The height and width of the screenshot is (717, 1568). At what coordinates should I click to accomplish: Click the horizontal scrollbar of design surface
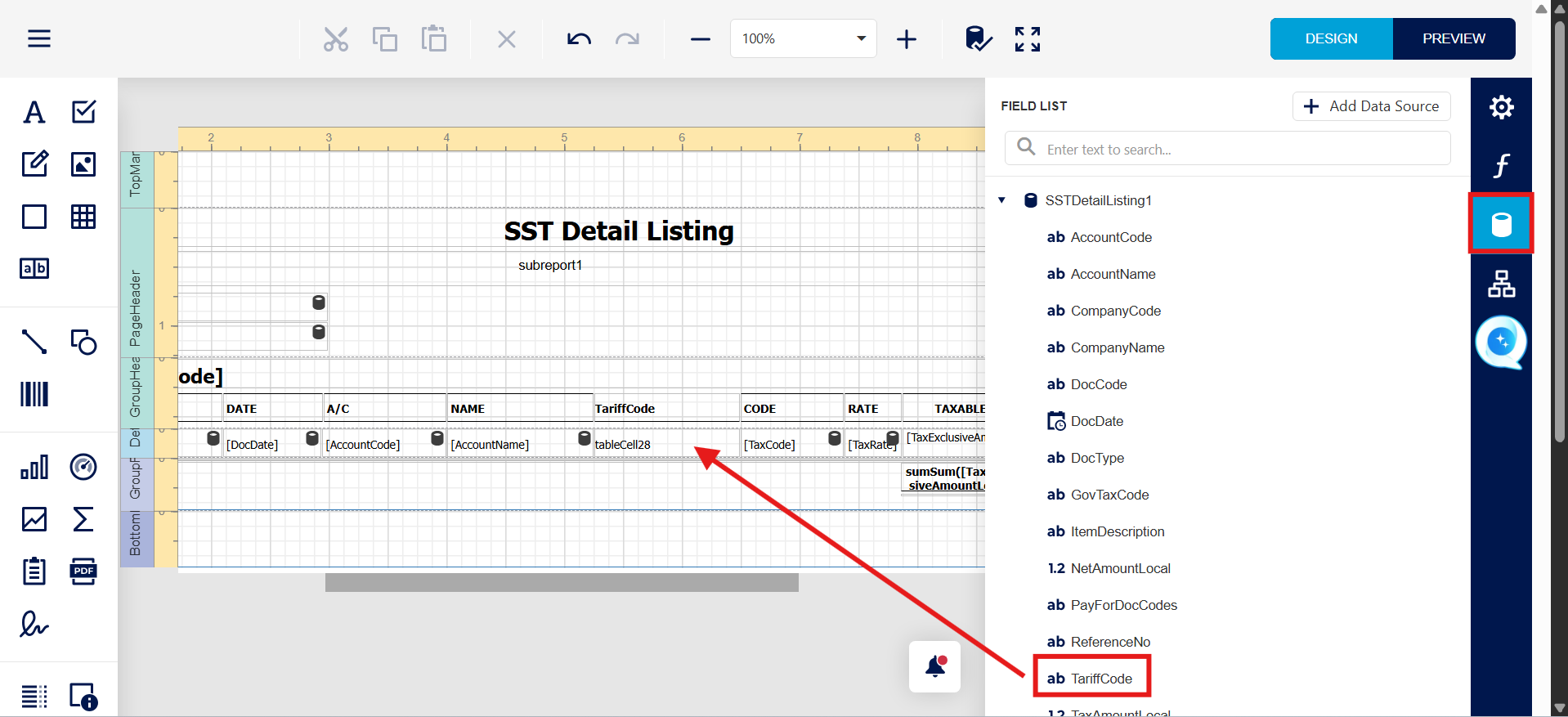point(562,582)
